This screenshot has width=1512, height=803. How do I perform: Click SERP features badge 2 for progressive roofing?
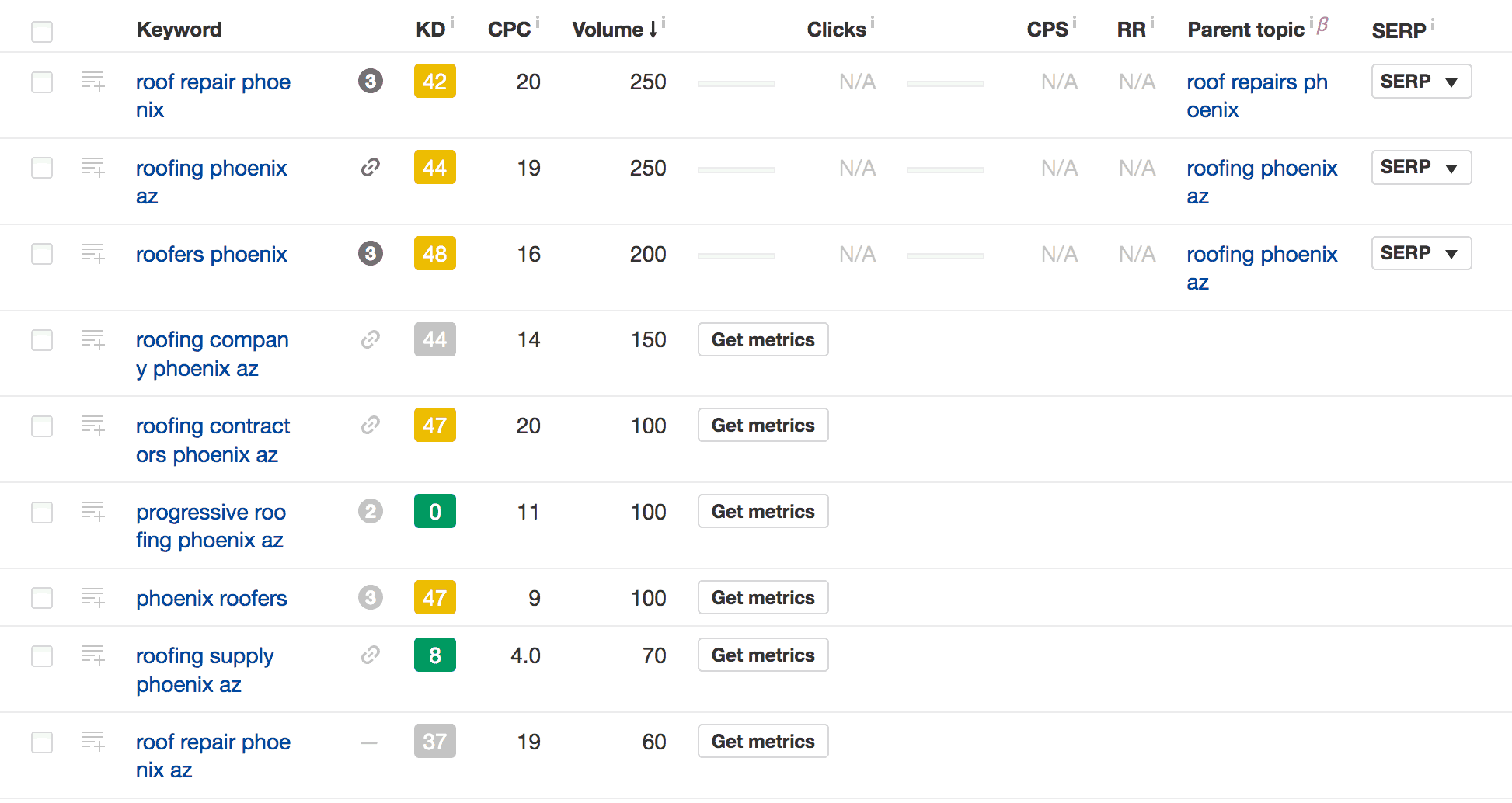[371, 511]
